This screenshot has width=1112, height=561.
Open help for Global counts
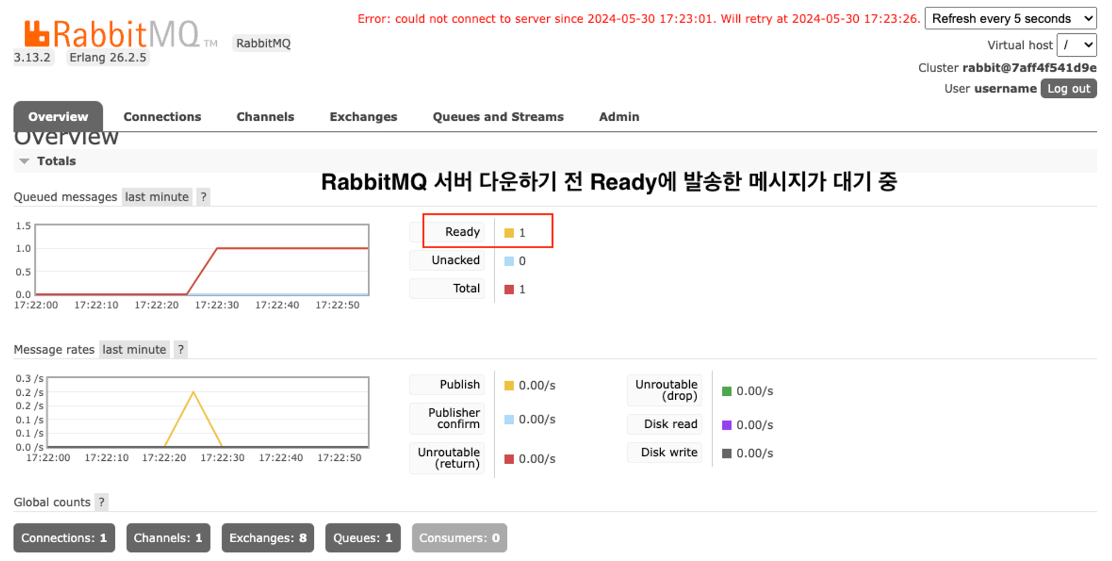tap(102, 502)
